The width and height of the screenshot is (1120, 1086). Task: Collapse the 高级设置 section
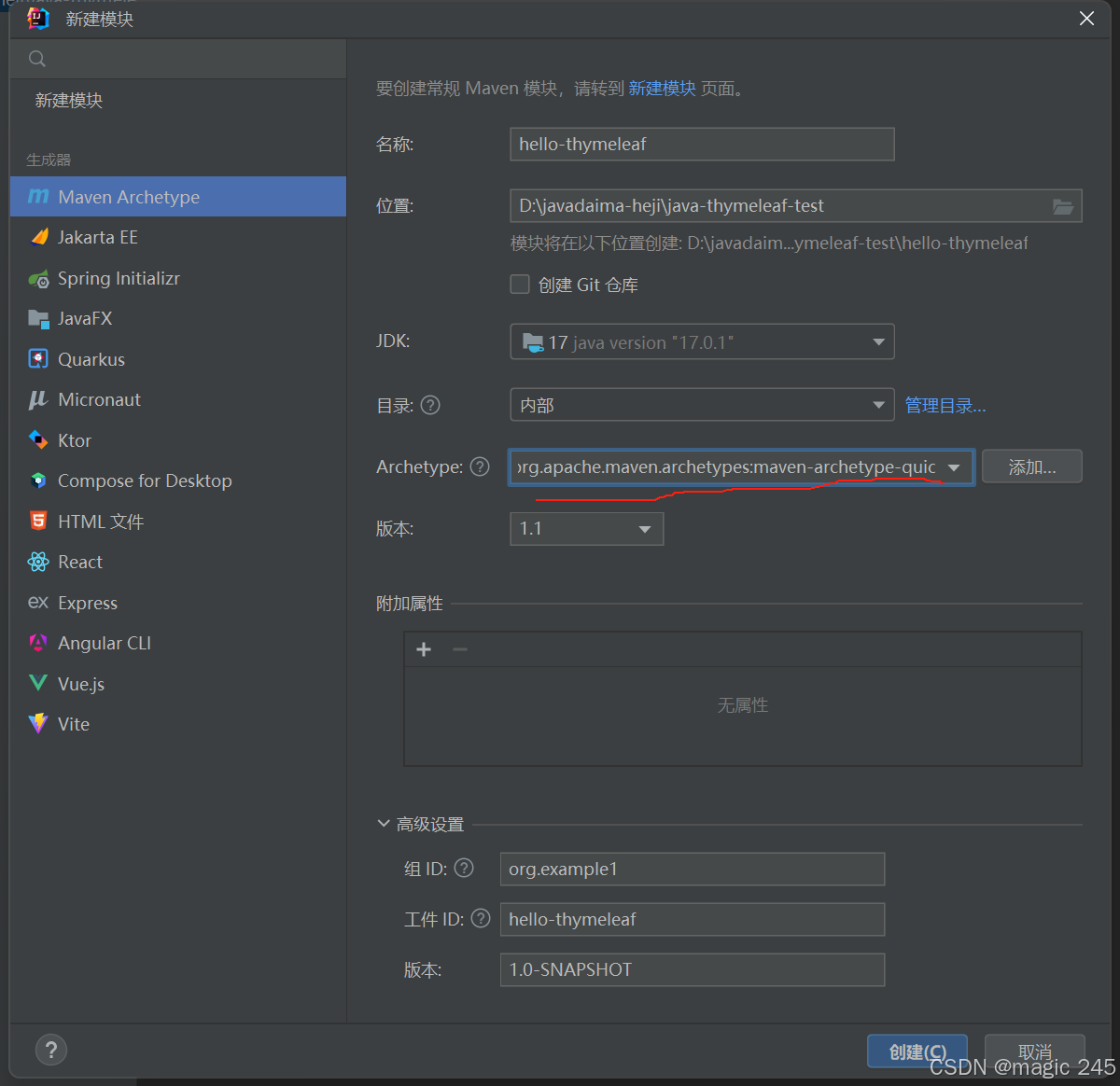[384, 824]
